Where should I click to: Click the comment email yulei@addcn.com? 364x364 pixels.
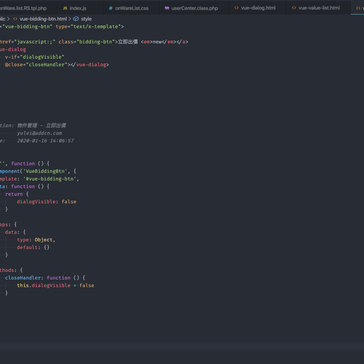(x=39, y=133)
